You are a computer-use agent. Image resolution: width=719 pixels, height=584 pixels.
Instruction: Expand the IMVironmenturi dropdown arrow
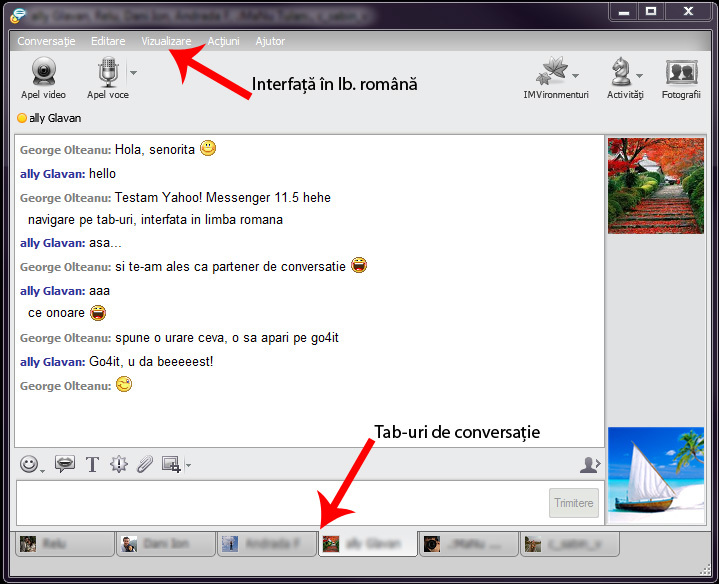coord(575,75)
